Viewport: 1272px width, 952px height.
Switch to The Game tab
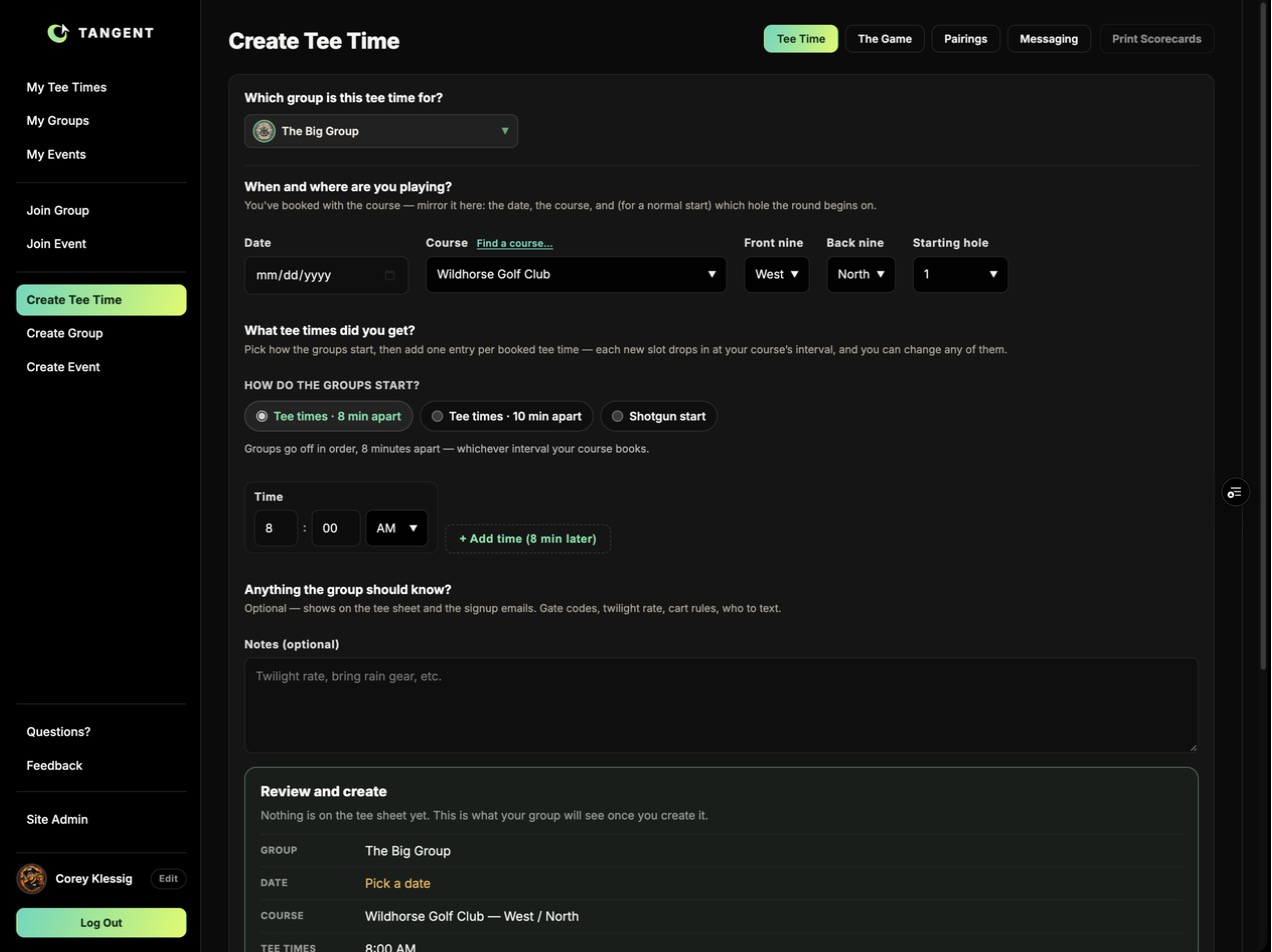pos(885,39)
